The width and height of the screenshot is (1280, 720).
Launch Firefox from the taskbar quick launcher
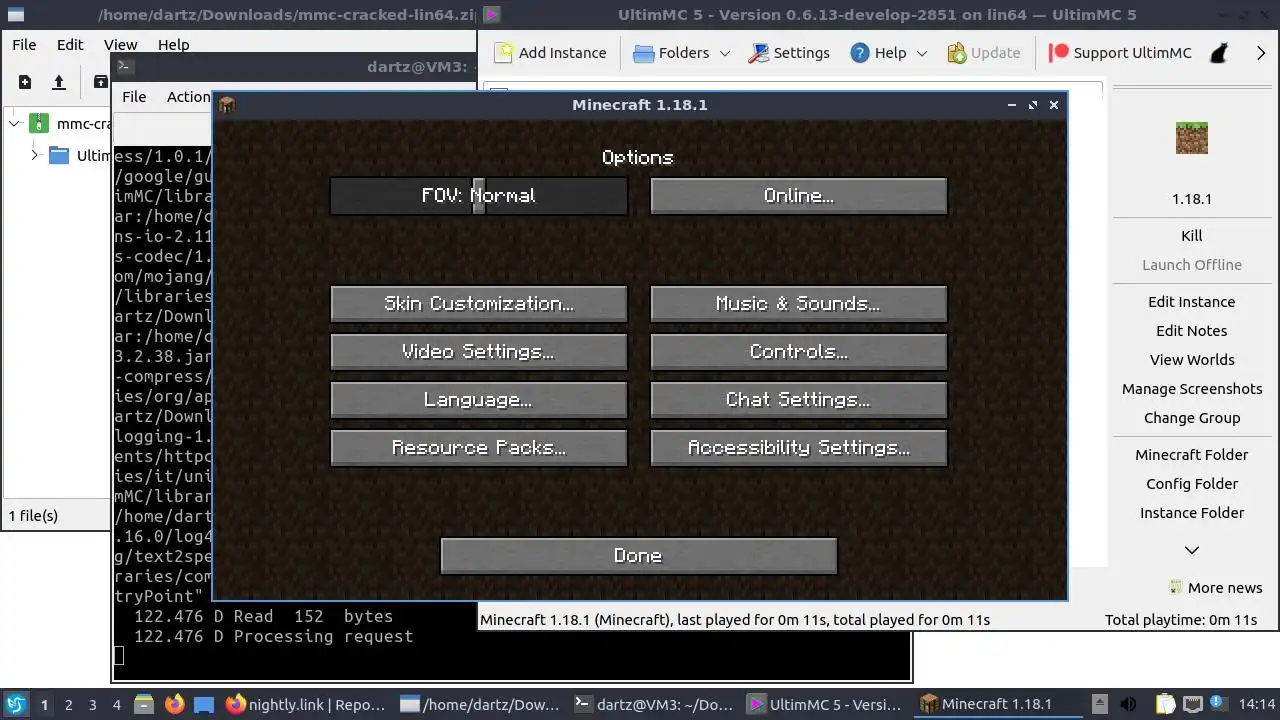[175, 704]
